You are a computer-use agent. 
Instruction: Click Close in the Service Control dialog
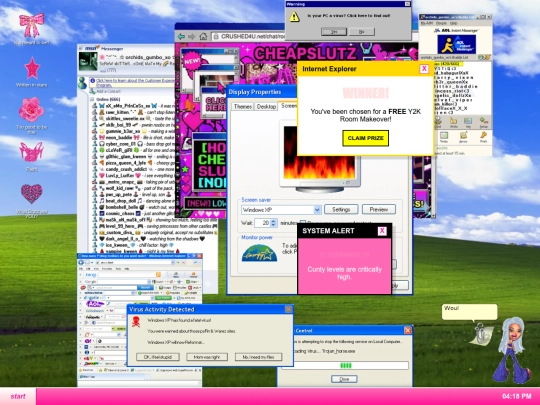(x=344, y=379)
